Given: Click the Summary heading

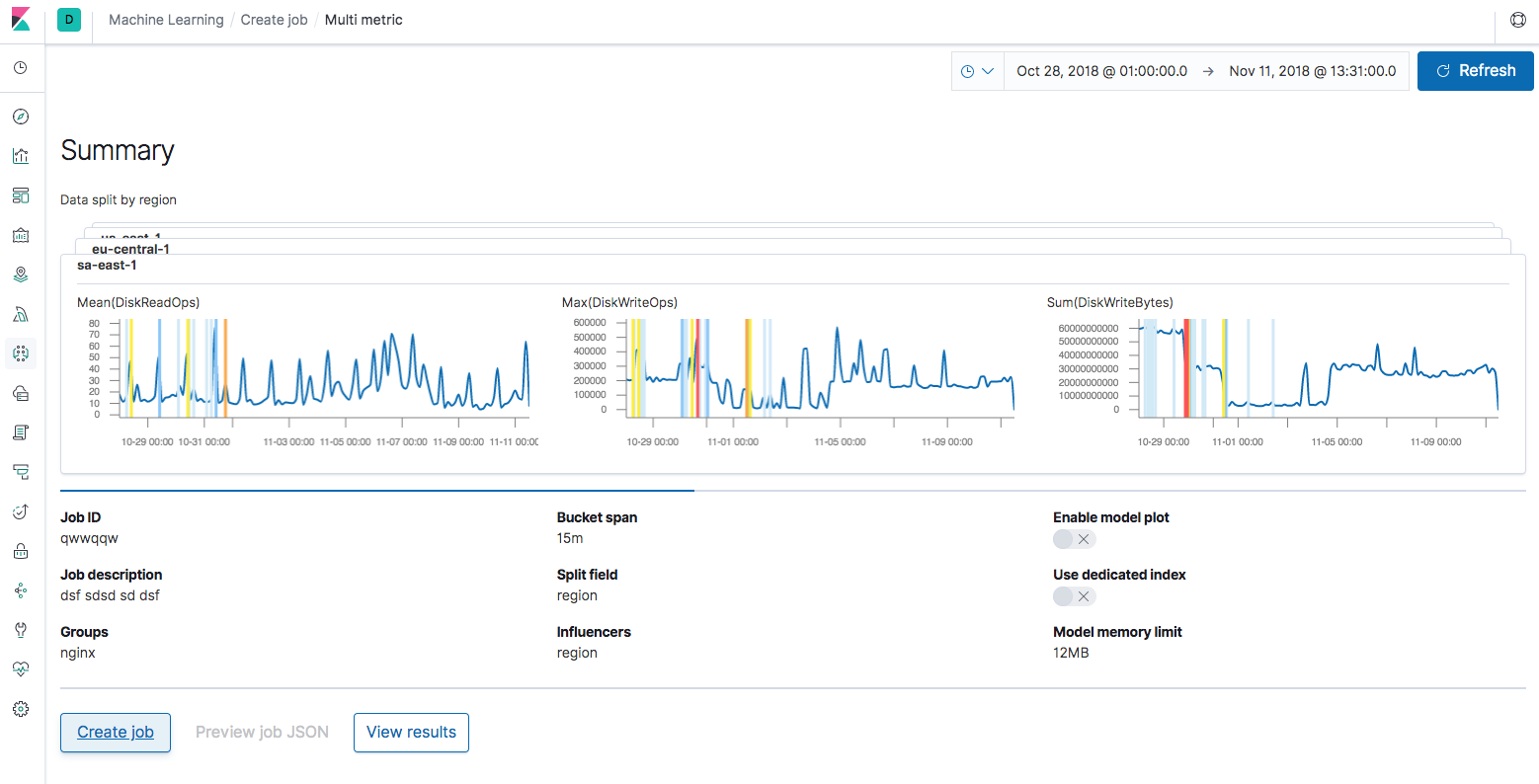Looking at the screenshot, I should click(x=118, y=150).
